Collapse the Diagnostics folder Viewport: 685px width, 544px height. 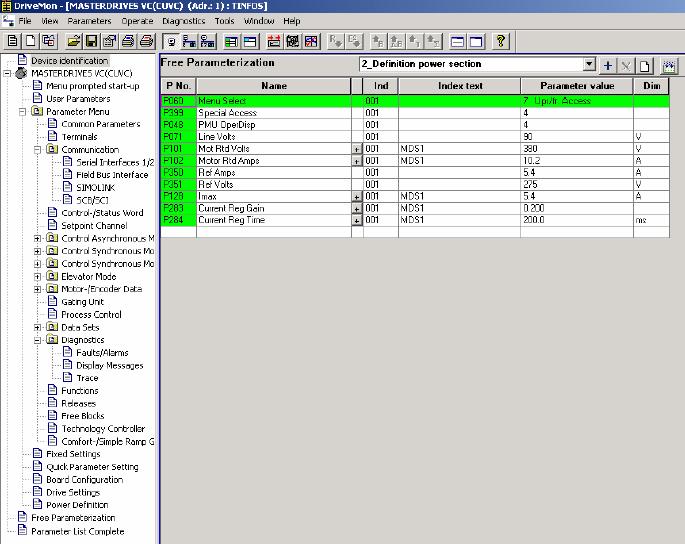pos(38,340)
